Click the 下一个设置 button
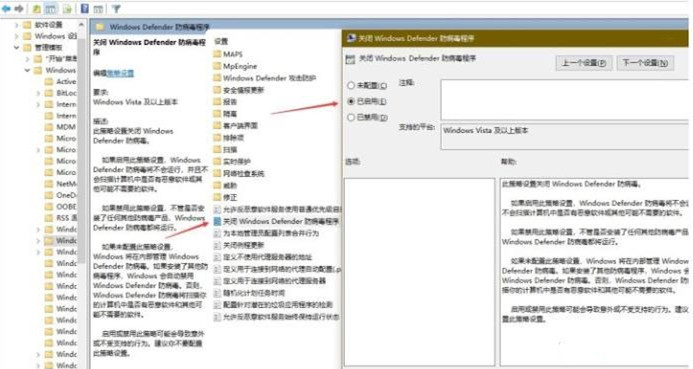This screenshot has height=369, width=693. tap(645, 63)
